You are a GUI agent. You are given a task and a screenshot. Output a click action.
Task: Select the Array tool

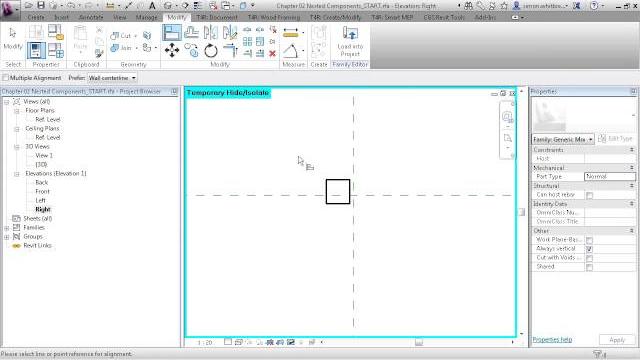point(247,41)
